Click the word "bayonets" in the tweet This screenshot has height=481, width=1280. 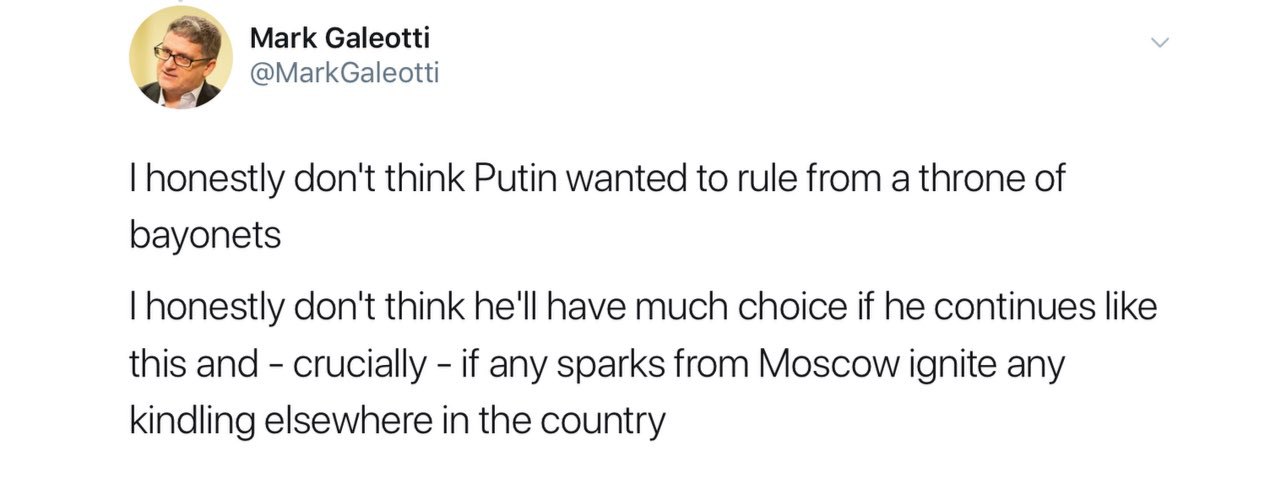point(204,235)
